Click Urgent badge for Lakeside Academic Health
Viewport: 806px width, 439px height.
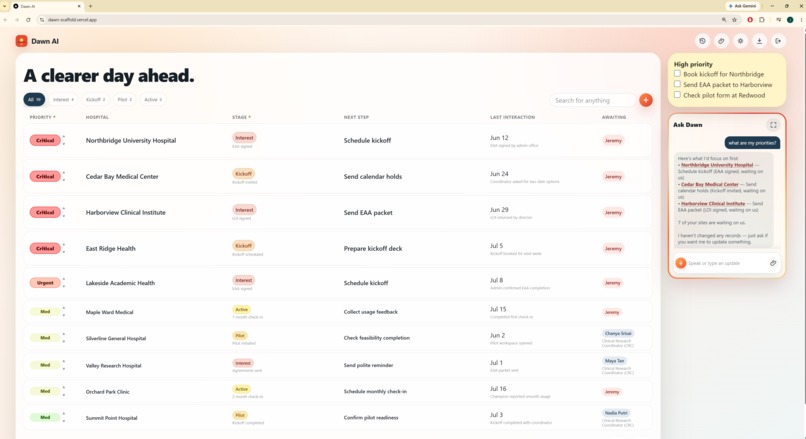45,283
